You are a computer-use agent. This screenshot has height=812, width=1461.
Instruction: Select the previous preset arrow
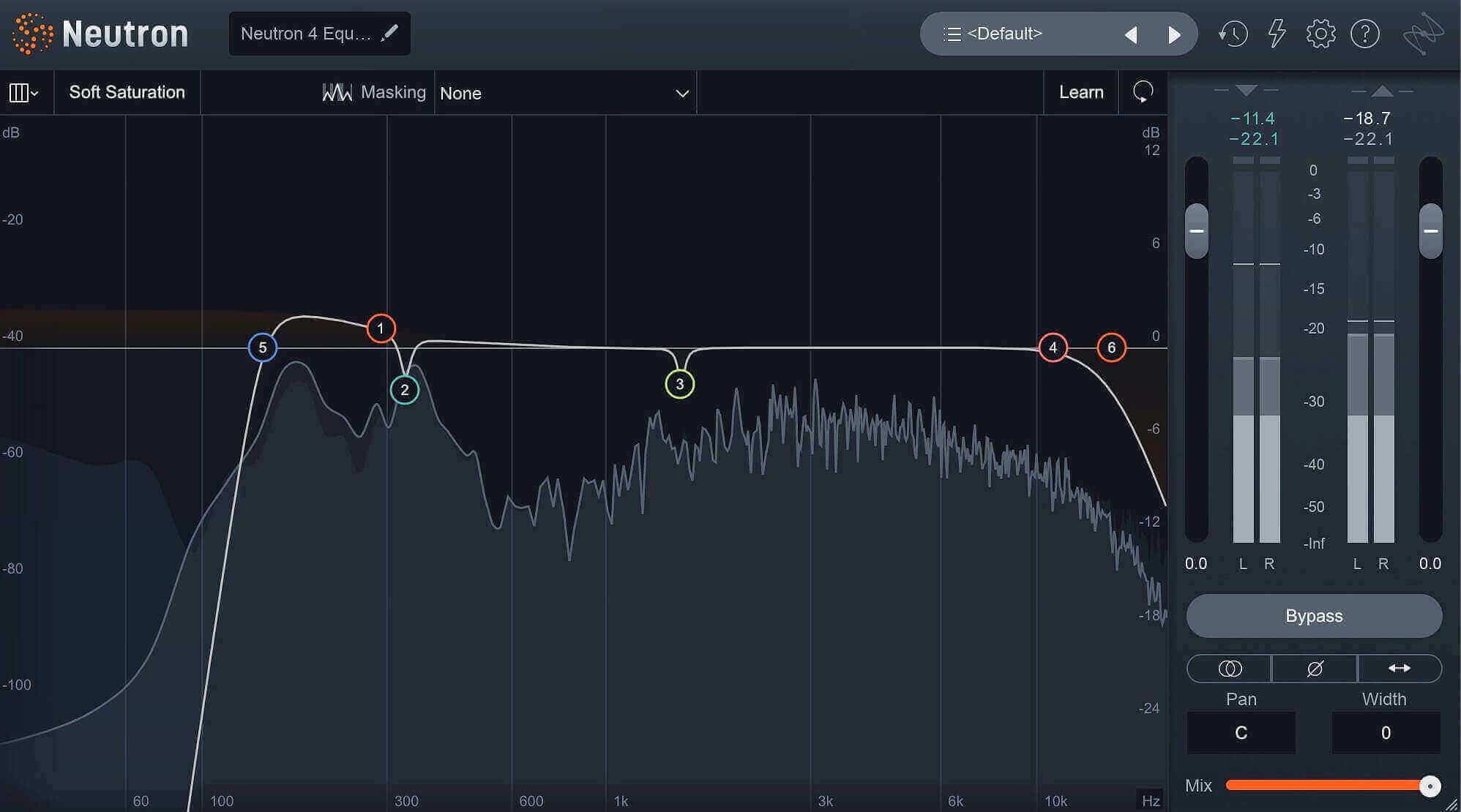1131,34
